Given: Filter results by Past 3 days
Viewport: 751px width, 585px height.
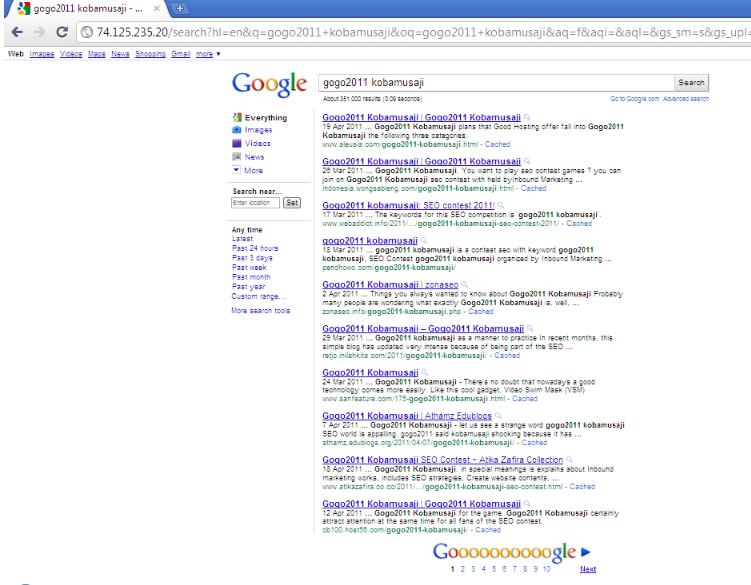Looking at the screenshot, I should pos(252,258).
